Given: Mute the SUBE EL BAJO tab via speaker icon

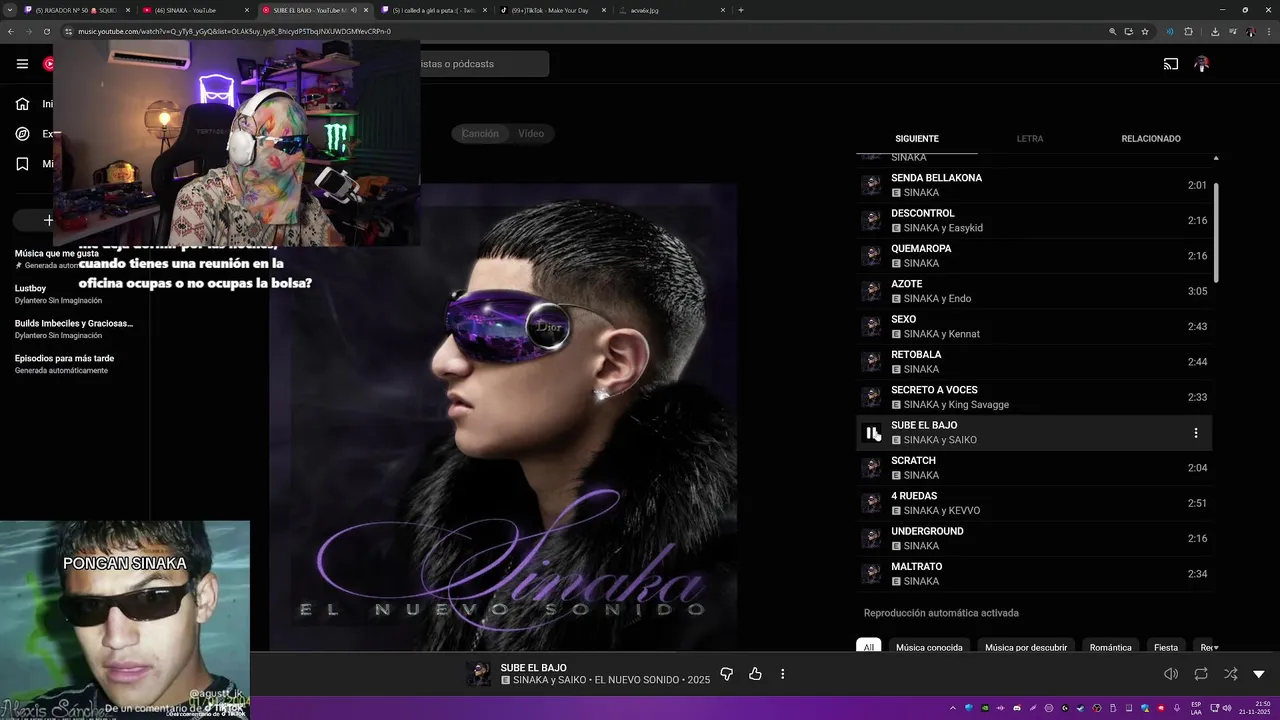Looking at the screenshot, I should coord(353,10).
